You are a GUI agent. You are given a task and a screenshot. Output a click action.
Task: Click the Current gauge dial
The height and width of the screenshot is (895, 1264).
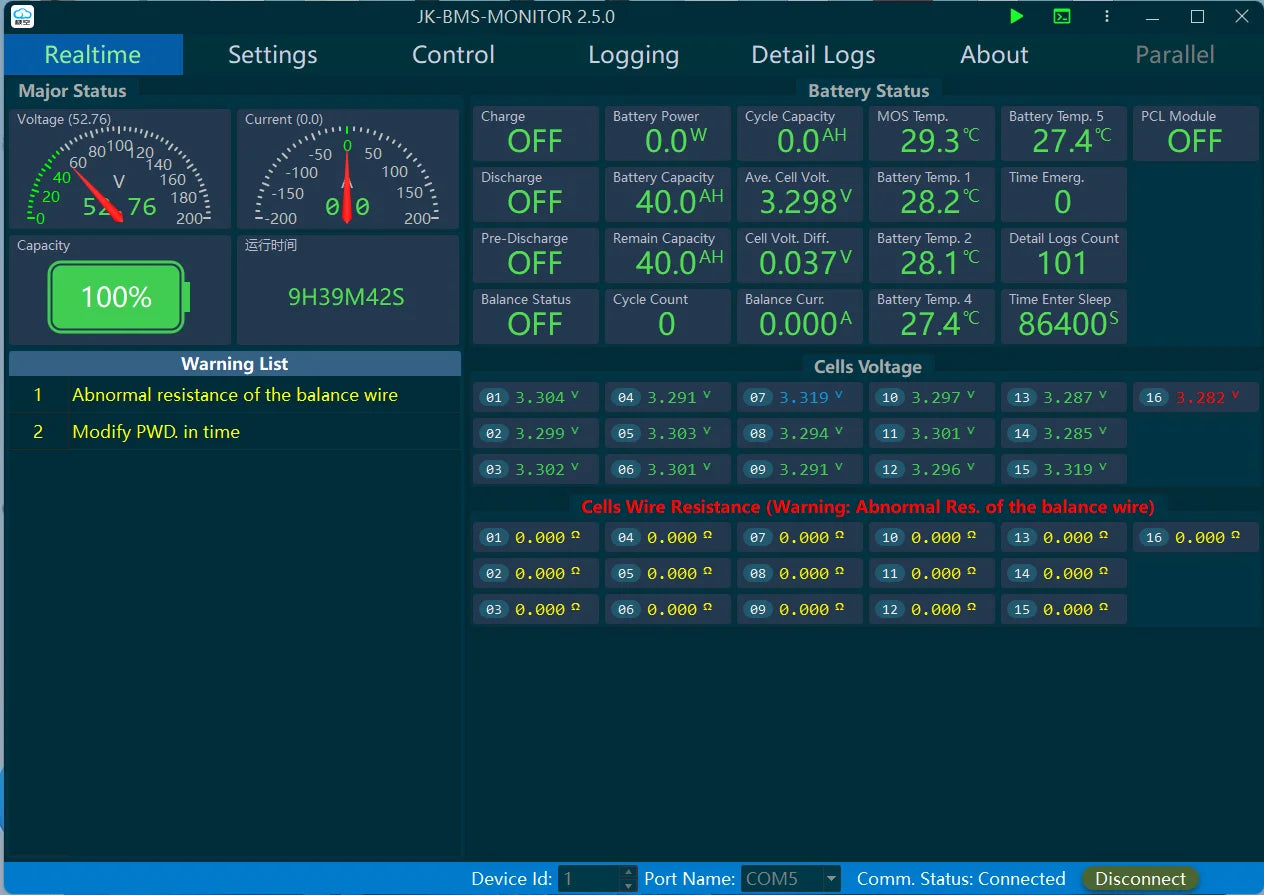pos(348,176)
